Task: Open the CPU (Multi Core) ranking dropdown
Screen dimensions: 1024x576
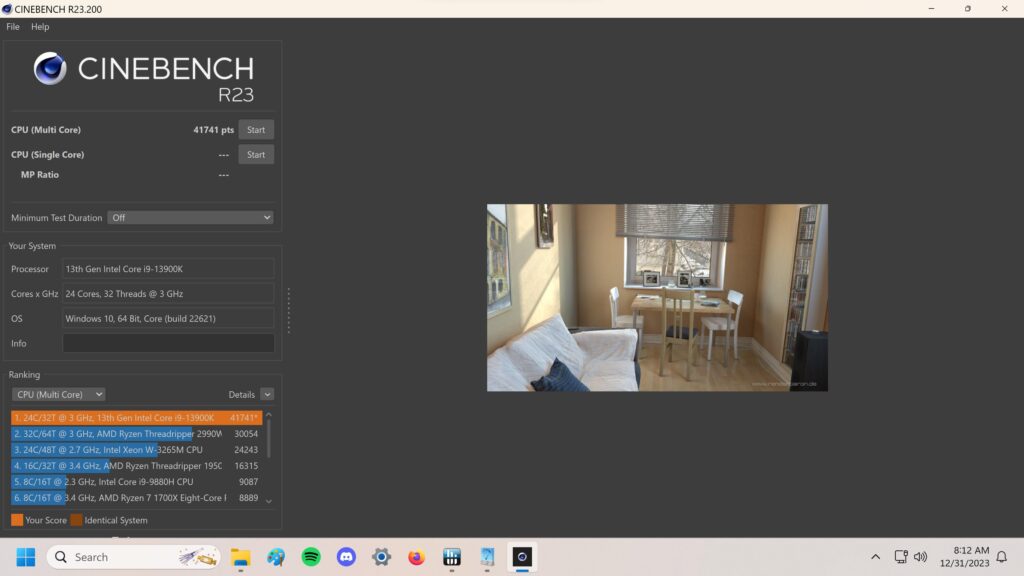Action: pyautogui.click(x=59, y=394)
